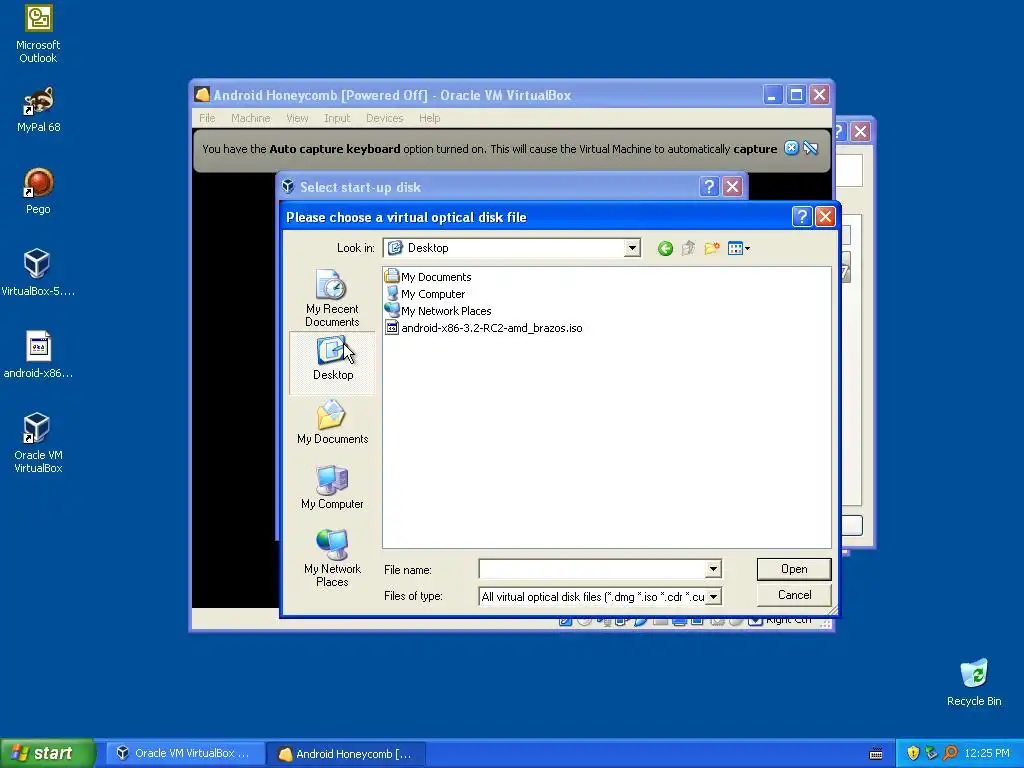This screenshot has height=768, width=1024.
Task: Open the File menu in VirtualBox VM window
Action: click(x=207, y=118)
